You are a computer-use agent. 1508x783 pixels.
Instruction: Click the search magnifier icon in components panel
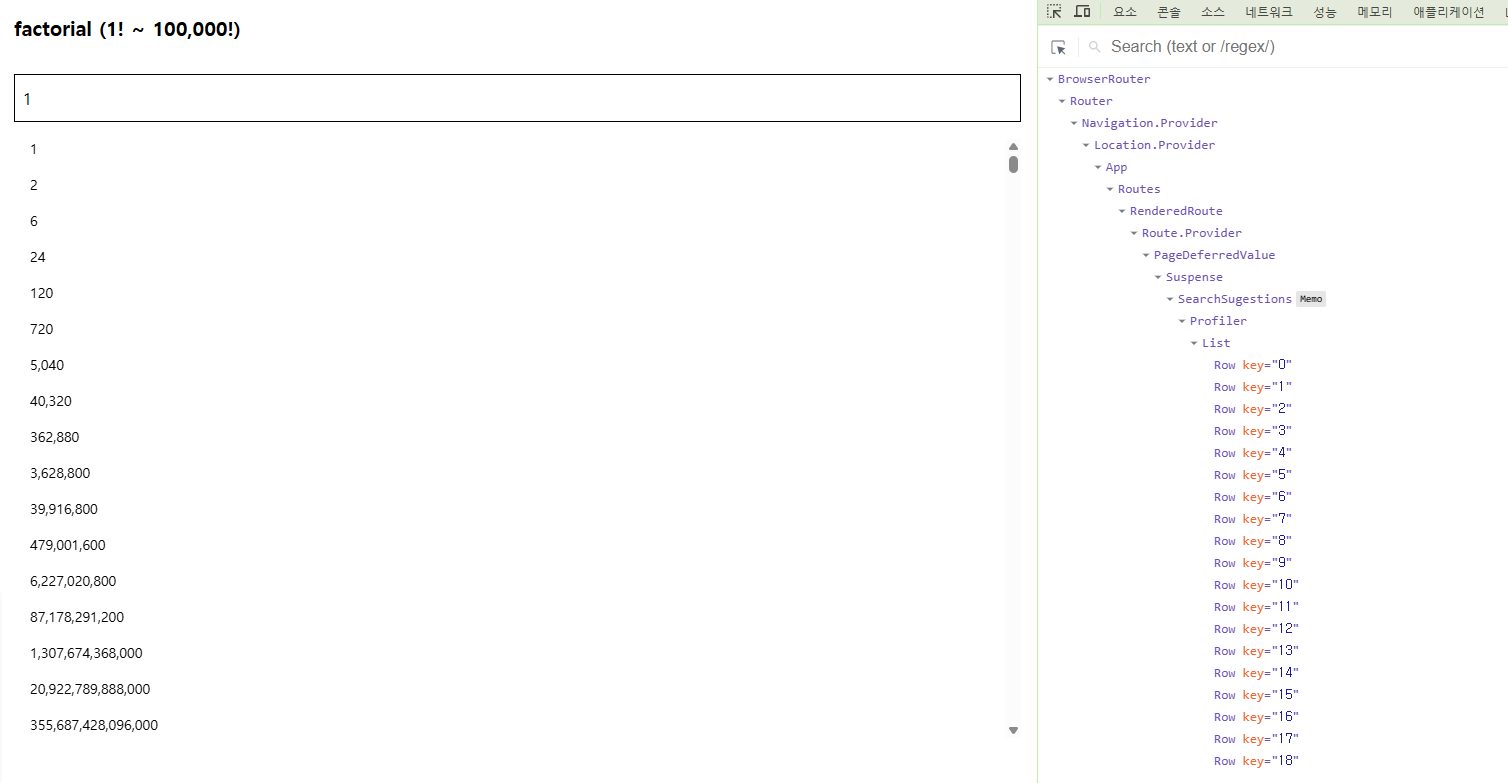tap(1095, 47)
